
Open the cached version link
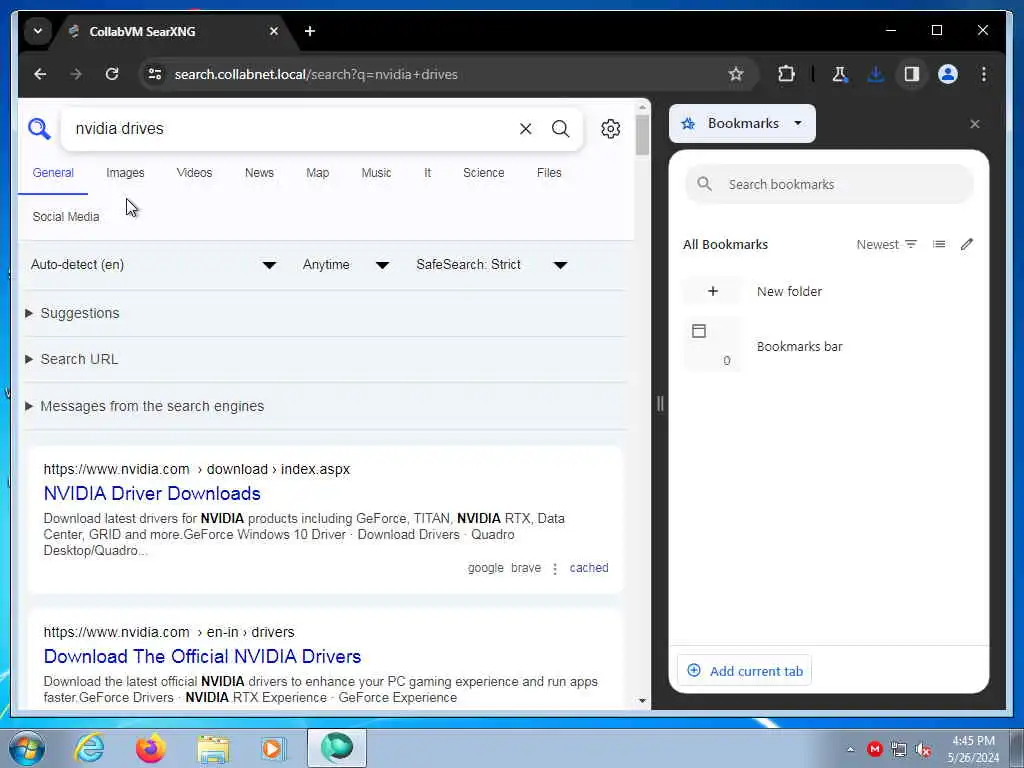click(588, 568)
